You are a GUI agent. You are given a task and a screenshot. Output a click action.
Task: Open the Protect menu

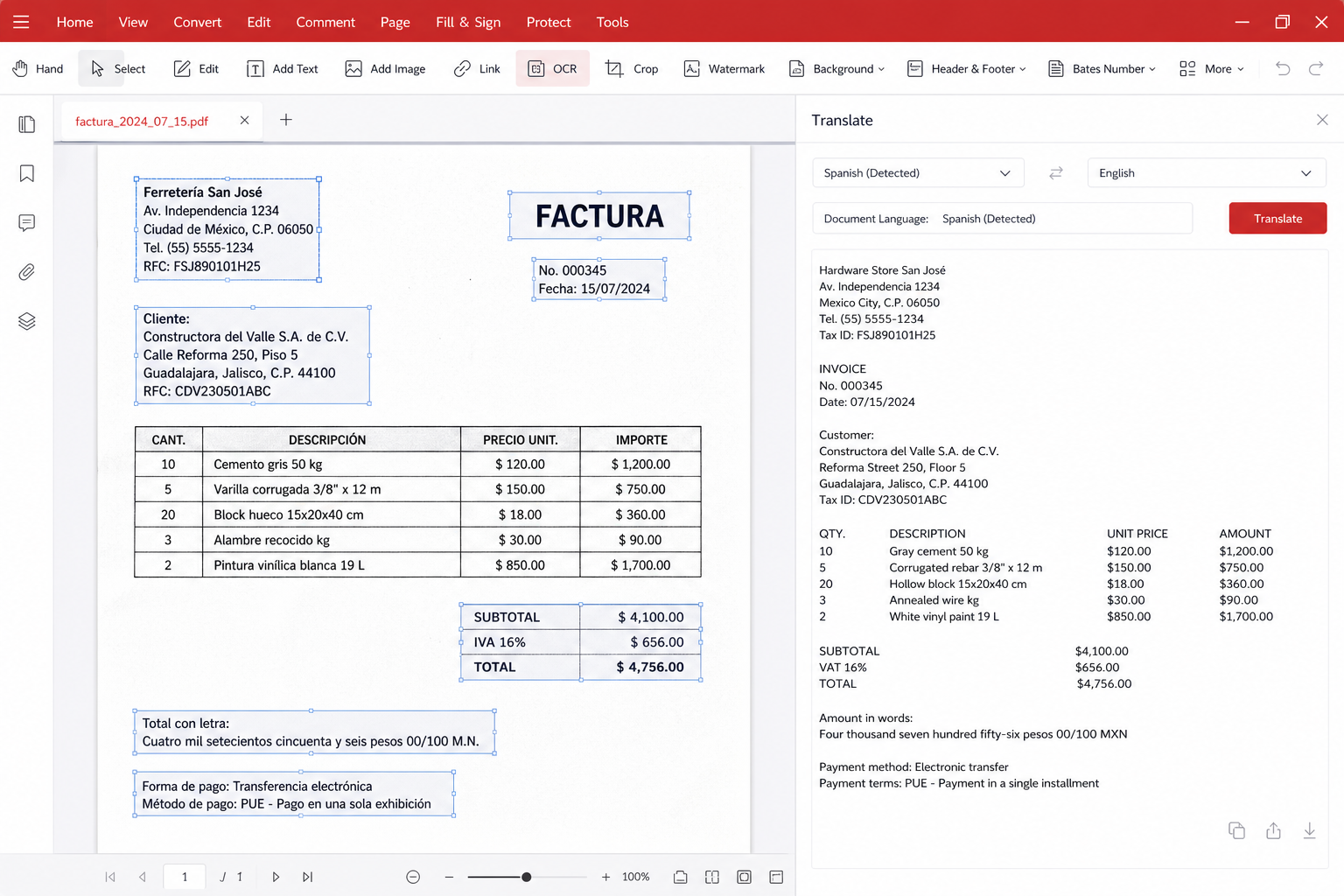click(x=549, y=22)
